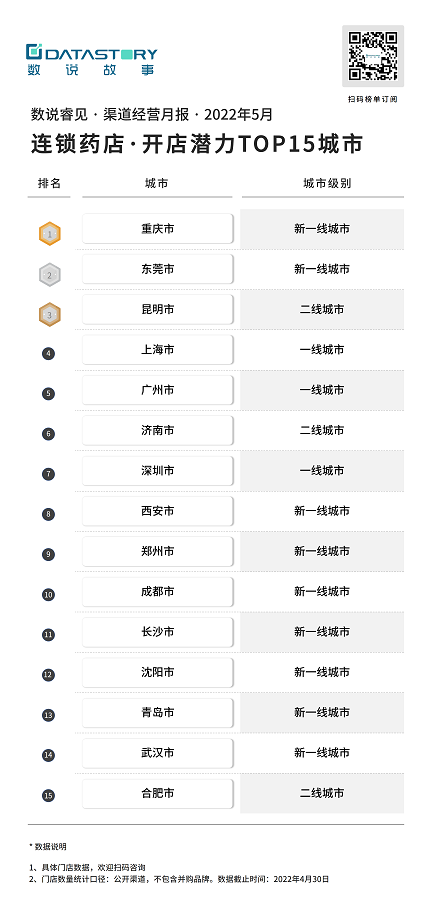The width and height of the screenshot is (432, 907).
Task: Click the 排名 column header
Action: (x=49, y=183)
